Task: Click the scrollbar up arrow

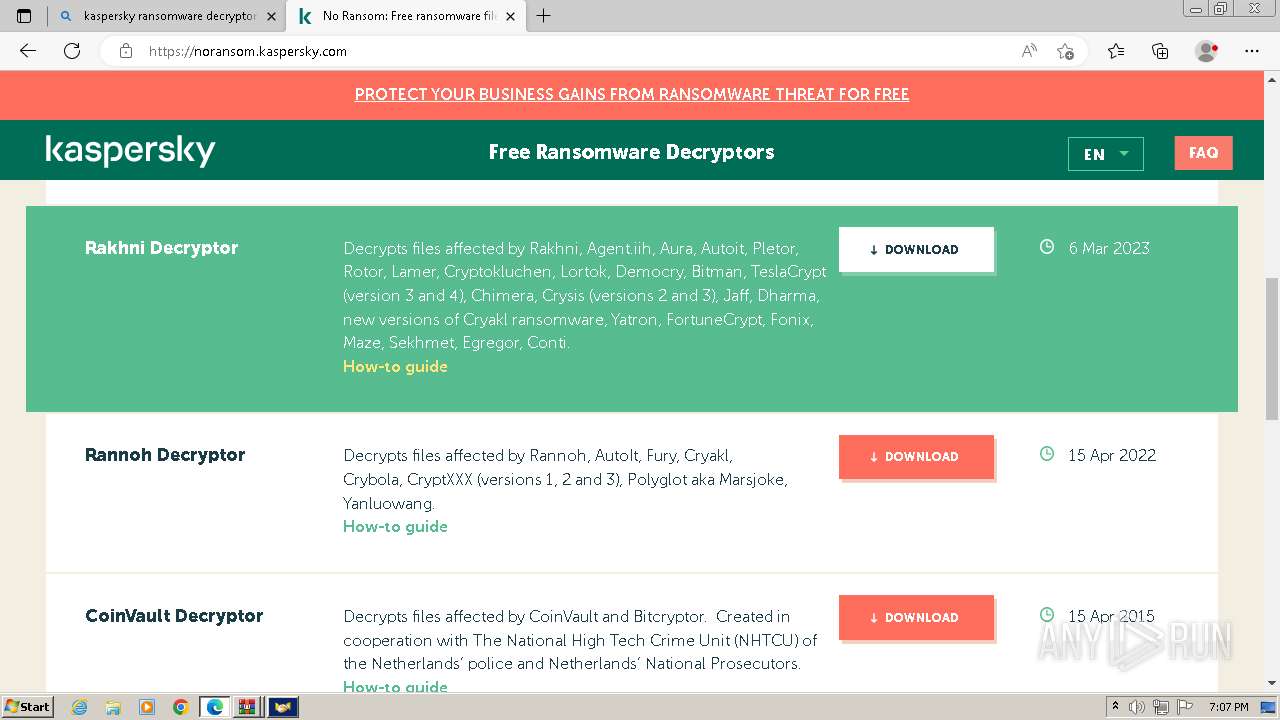Action: (x=1272, y=78)
